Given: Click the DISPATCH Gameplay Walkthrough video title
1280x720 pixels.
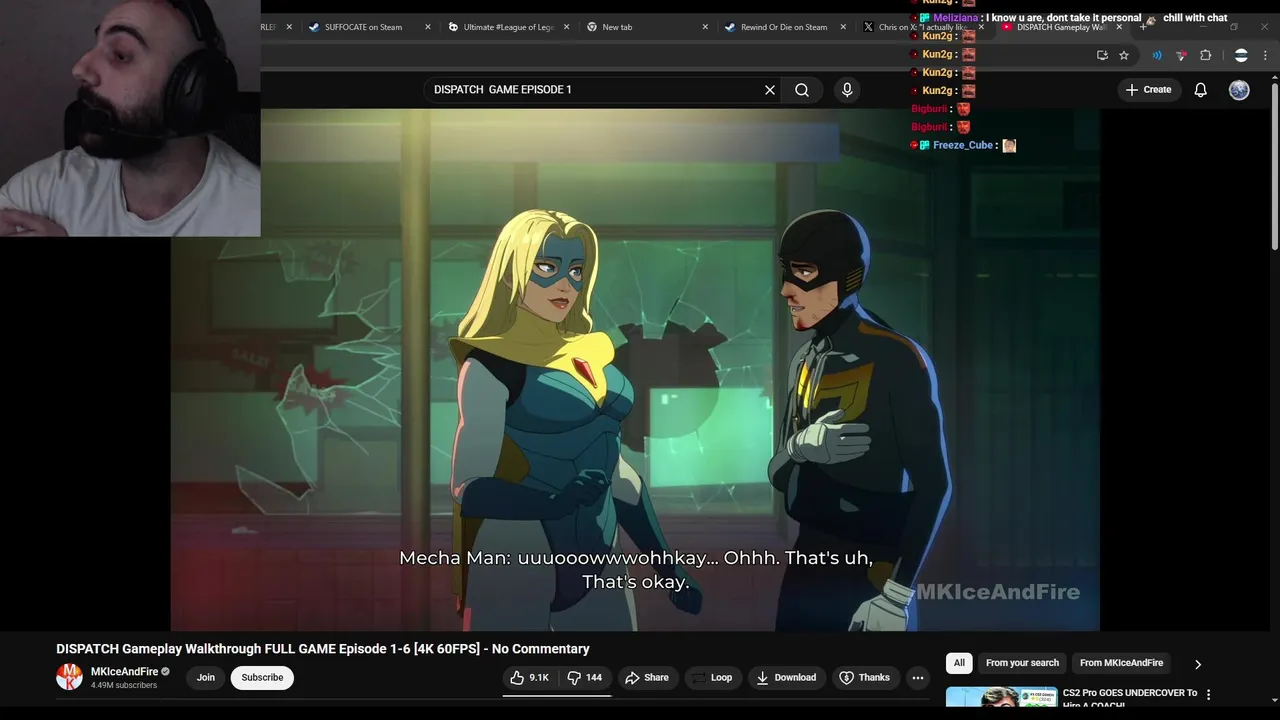Looking at the screenshot, I should 323,649.
